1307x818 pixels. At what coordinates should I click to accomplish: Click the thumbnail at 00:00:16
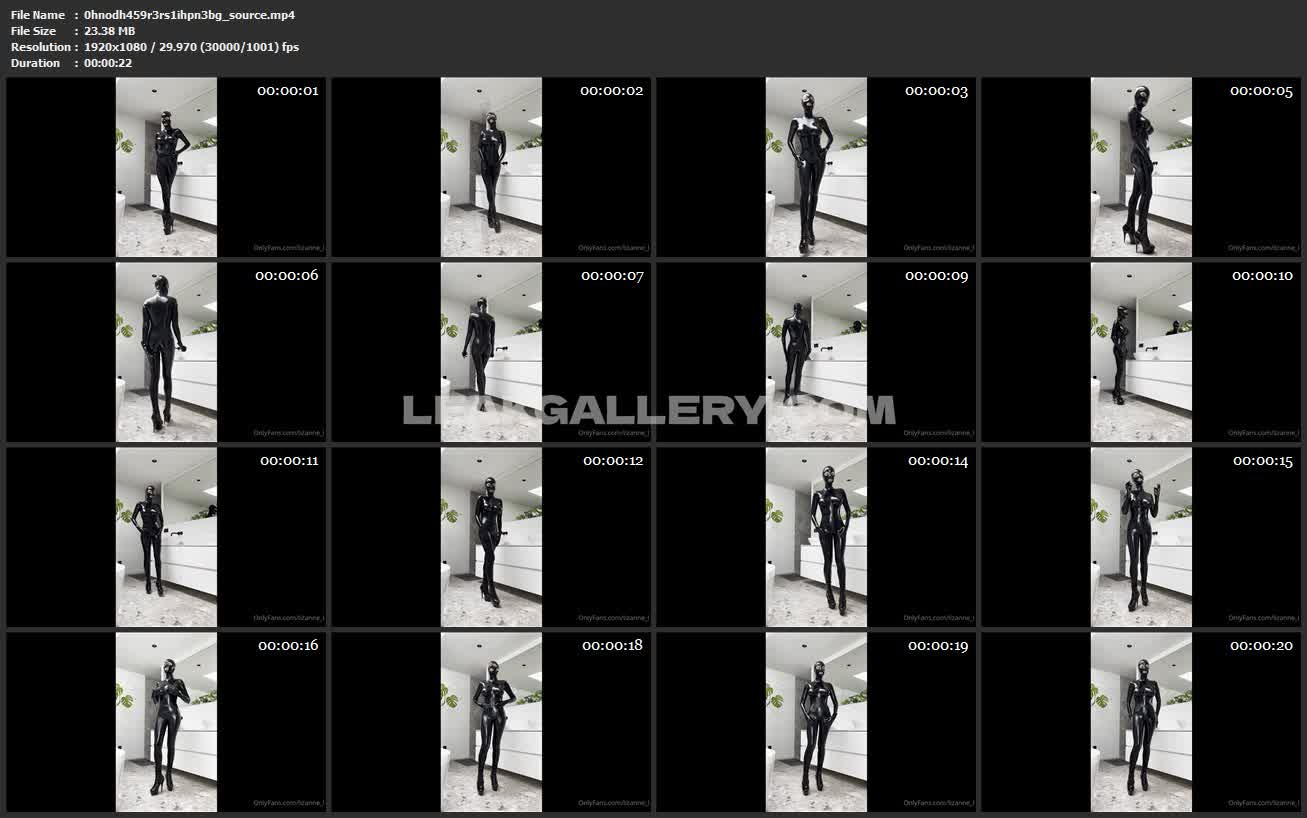click(x=166, y=722)
